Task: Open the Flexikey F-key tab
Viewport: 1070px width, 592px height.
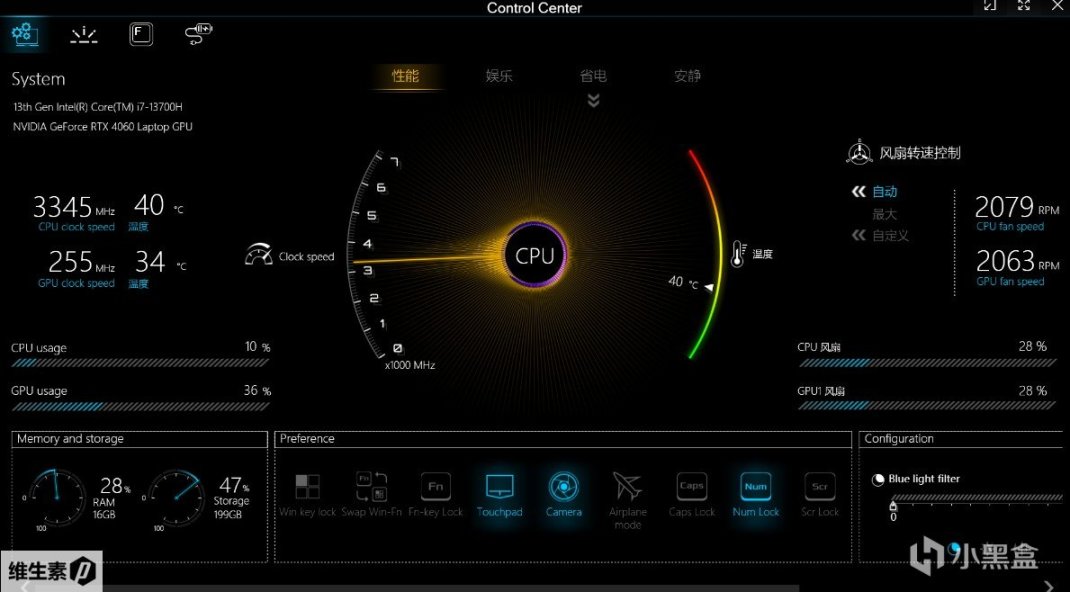Action: pyautogui.click(x=141, y=33)
